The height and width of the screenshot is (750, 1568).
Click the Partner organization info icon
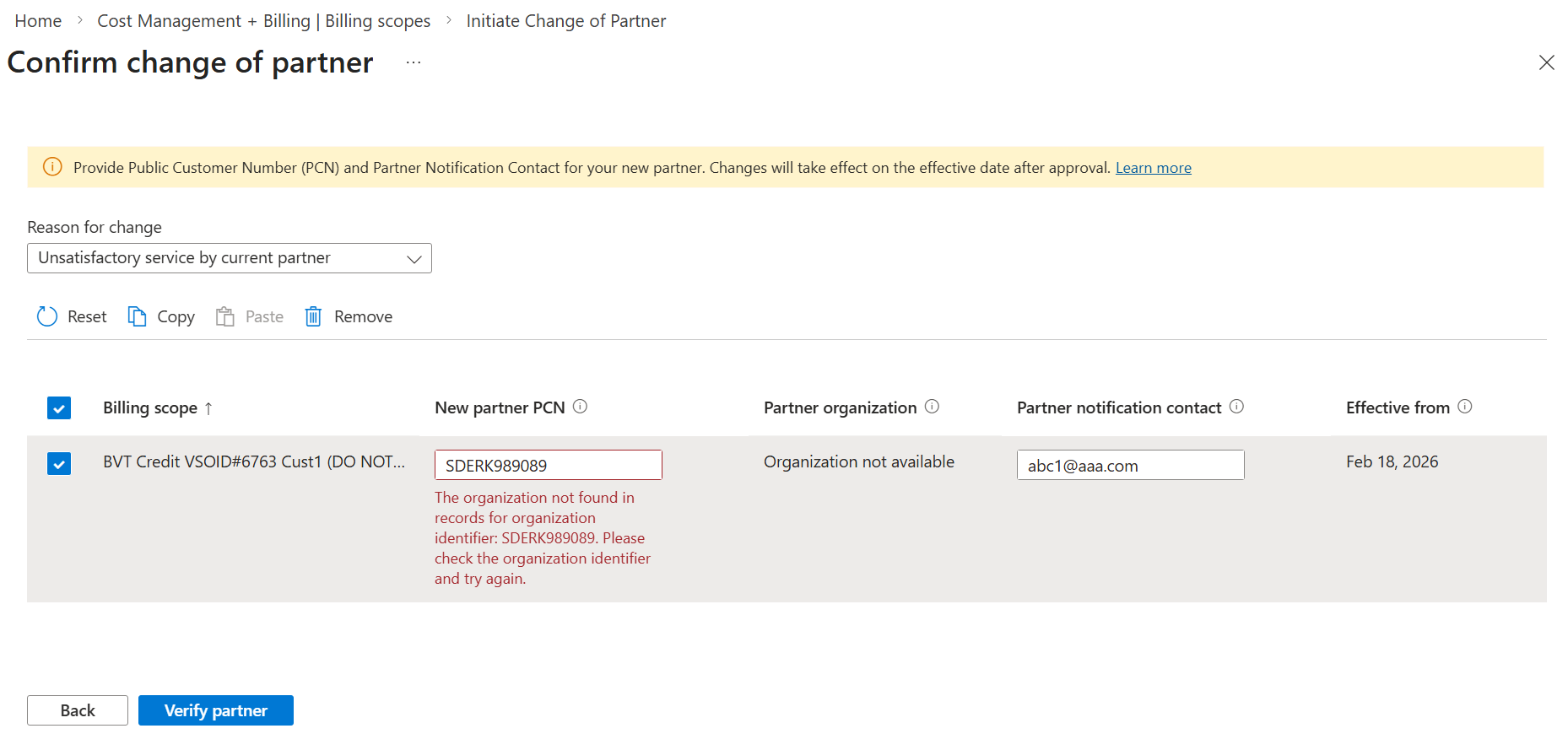coord(932,407)
